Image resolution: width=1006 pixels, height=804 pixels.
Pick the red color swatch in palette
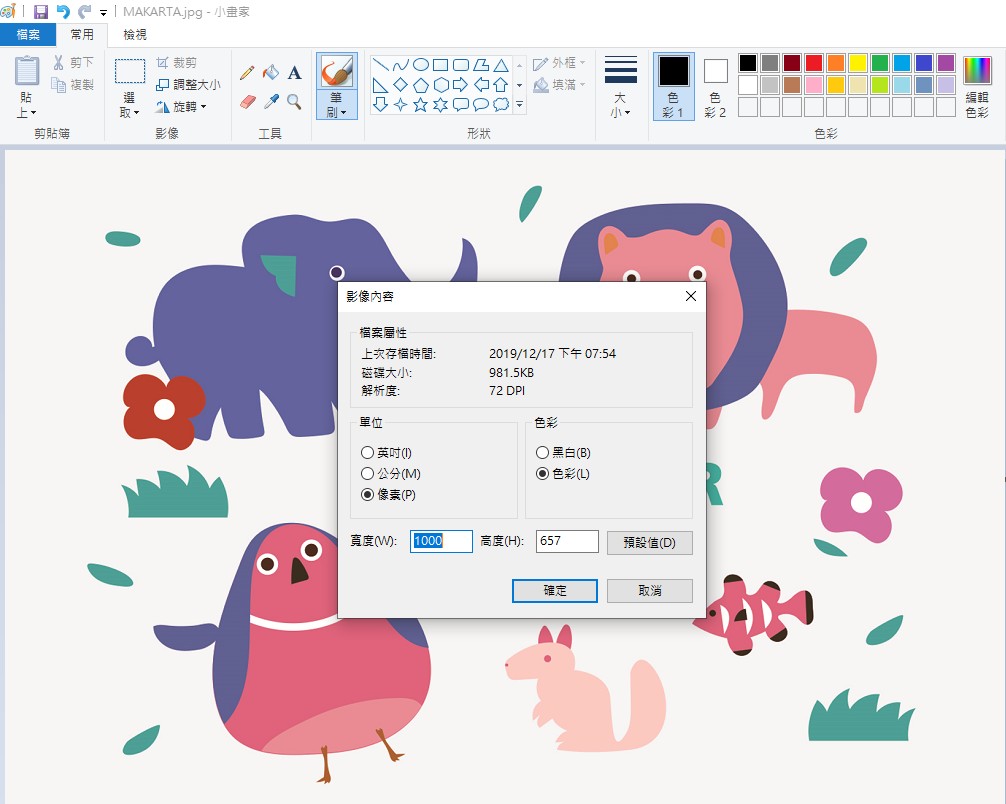tap(814, 63)
